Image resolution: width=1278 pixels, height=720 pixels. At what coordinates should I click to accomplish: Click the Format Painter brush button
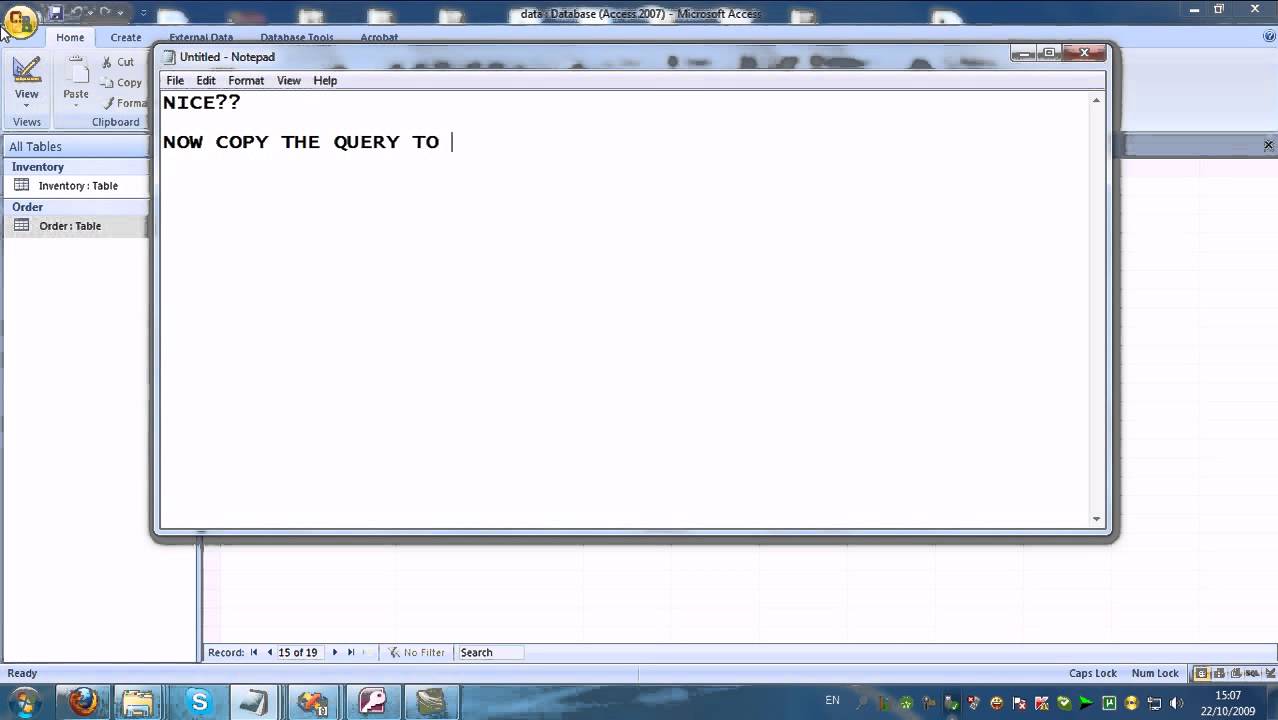tap(124, 103)
